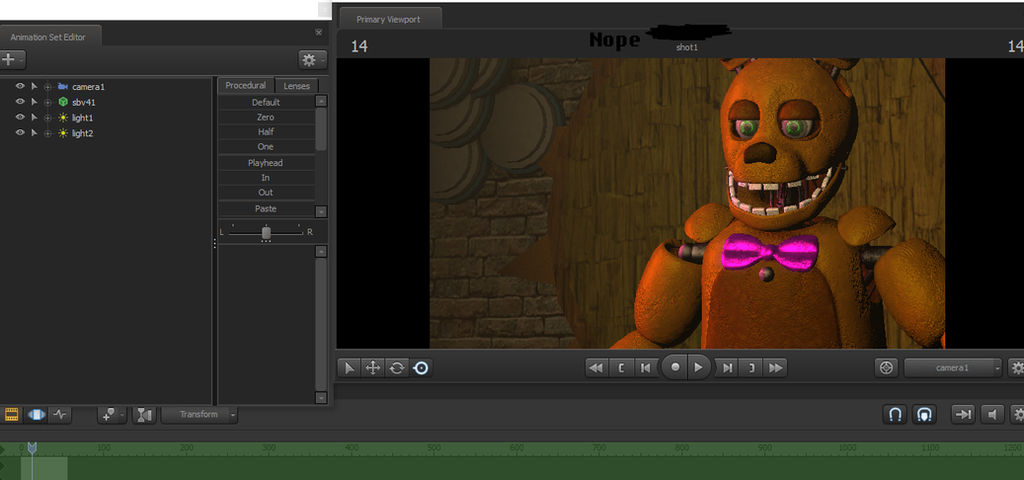Select the camera1 camera icon
Screen dimensions: 1024x480
point(63,86)
